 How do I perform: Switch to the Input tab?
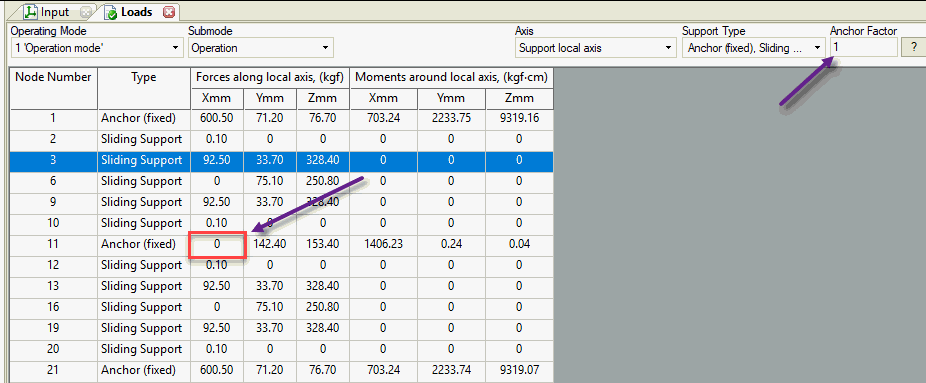click(54, 12)
